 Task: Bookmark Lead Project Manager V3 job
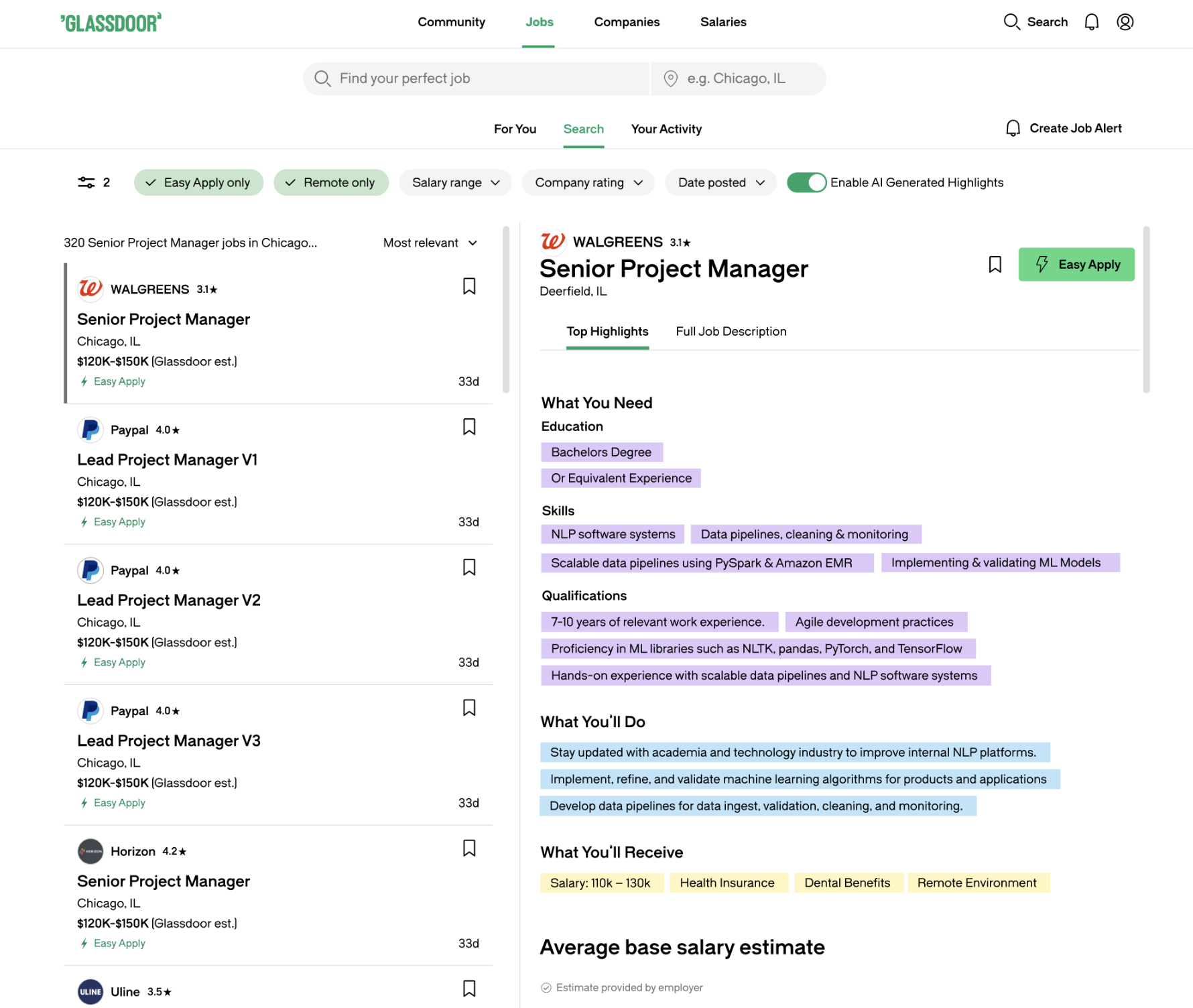tap(469, 708)
